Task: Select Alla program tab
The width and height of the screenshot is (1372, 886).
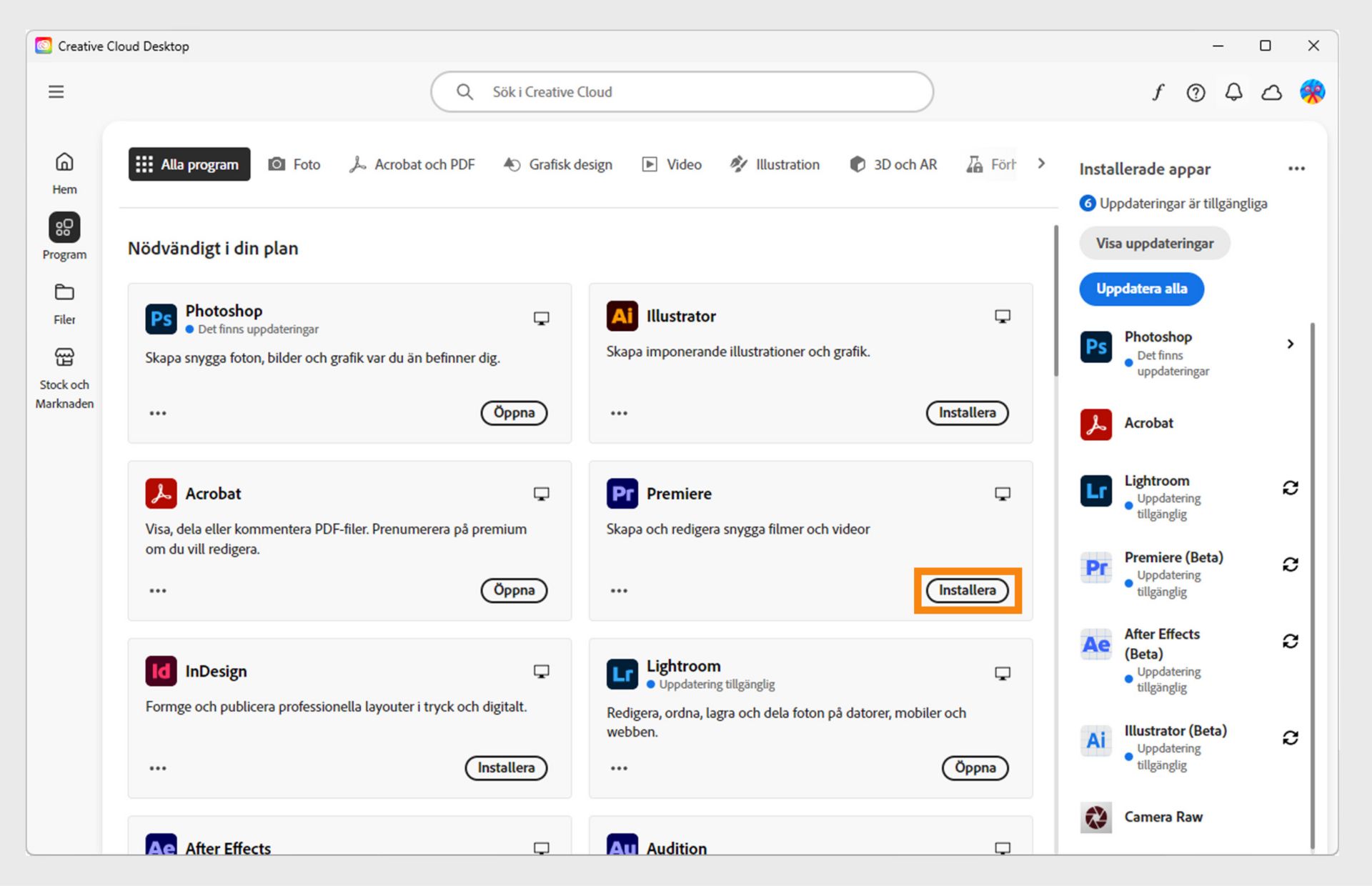Action: [189, 164]
